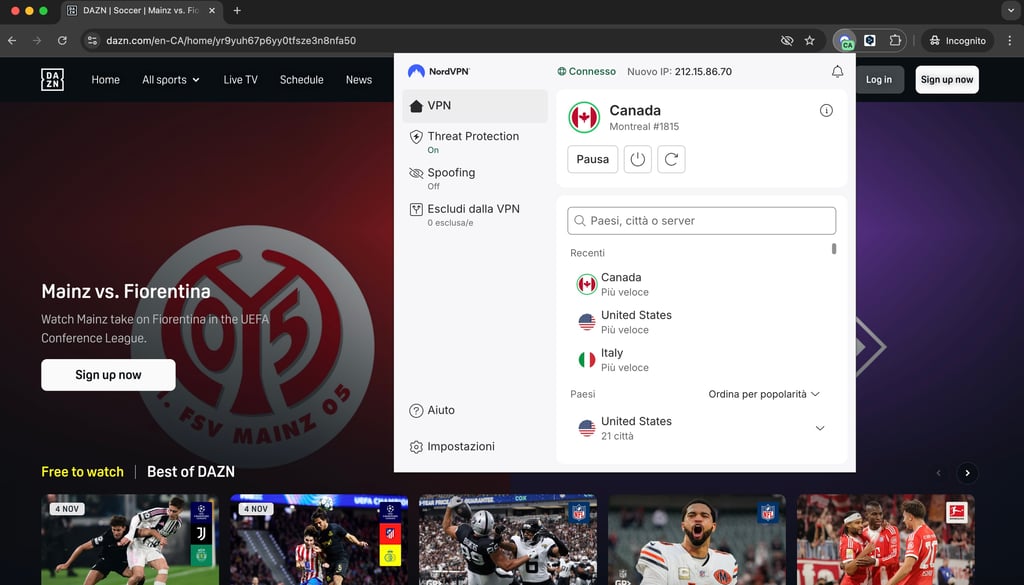1024x585 pixels.
Task: Open All sports dropdown
Action: (171, 80)
